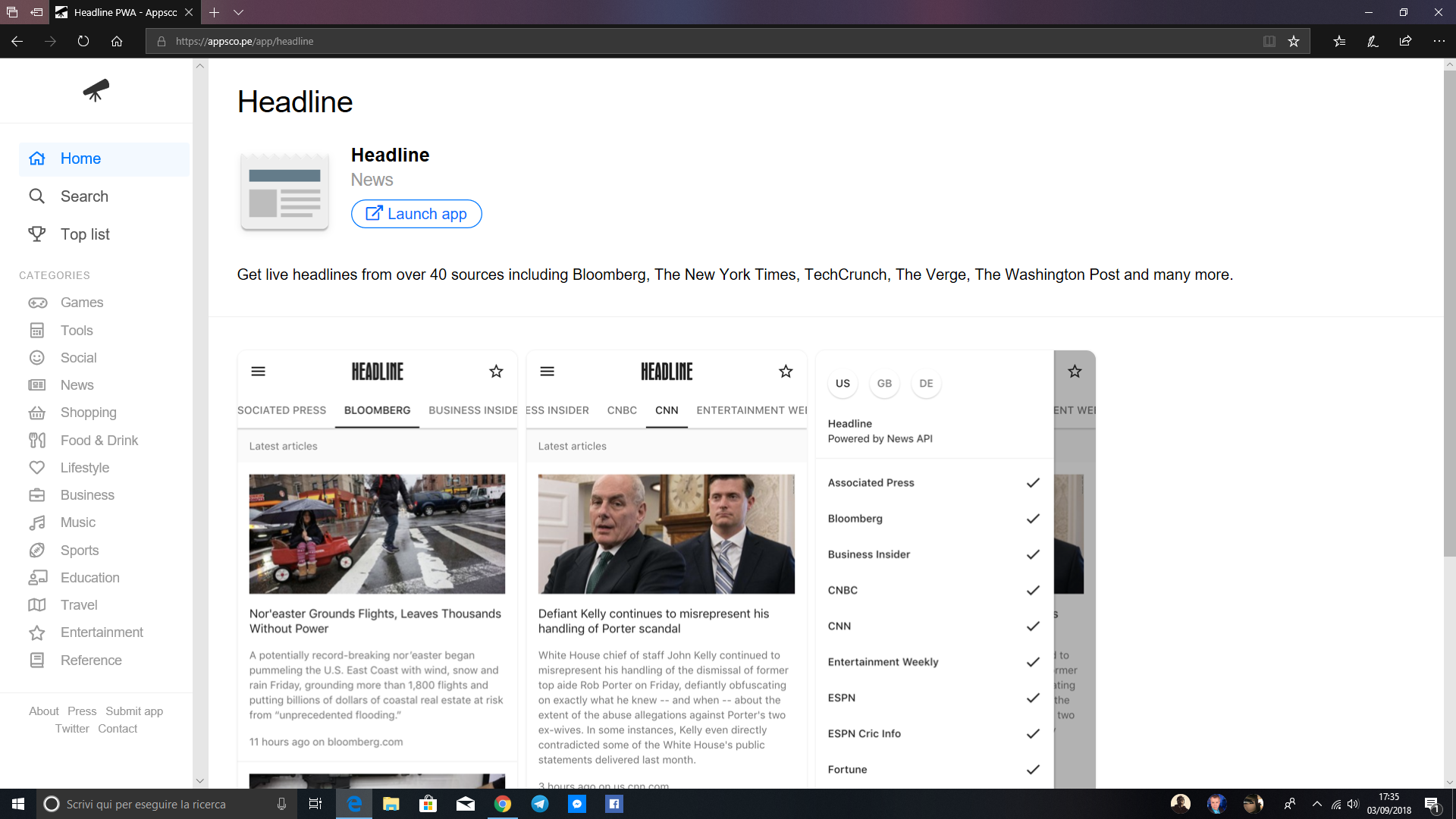Click the Share page icon
Screen dimensions: 1456x819
tap(1405, 41)
